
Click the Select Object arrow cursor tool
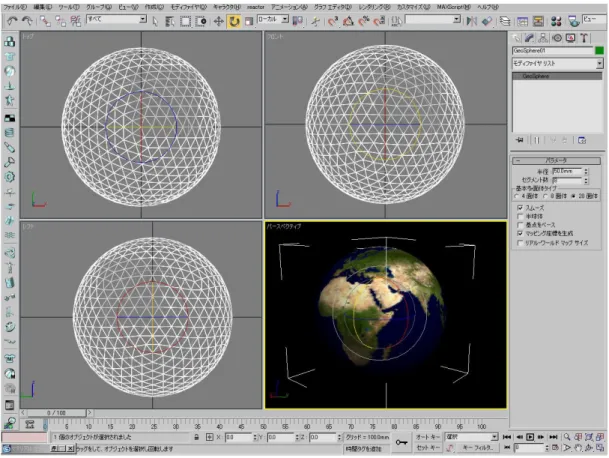155,21
